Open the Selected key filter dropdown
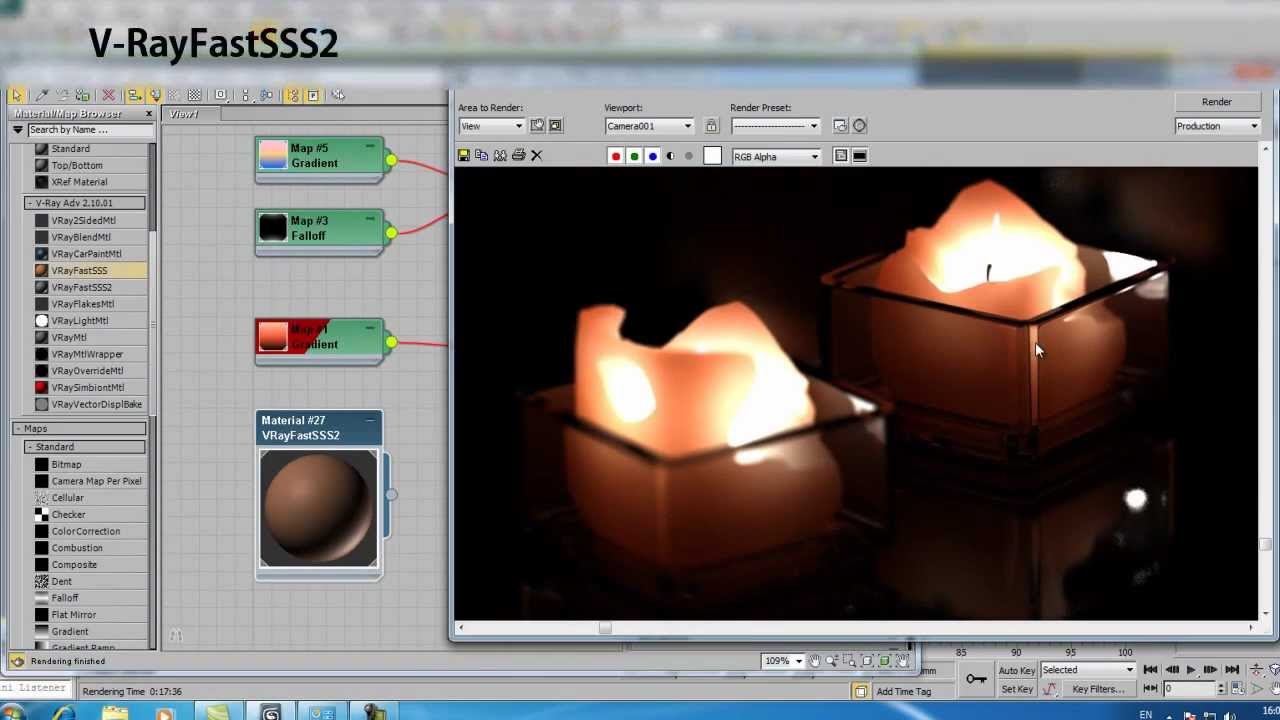 click(x=1088, y=671)
